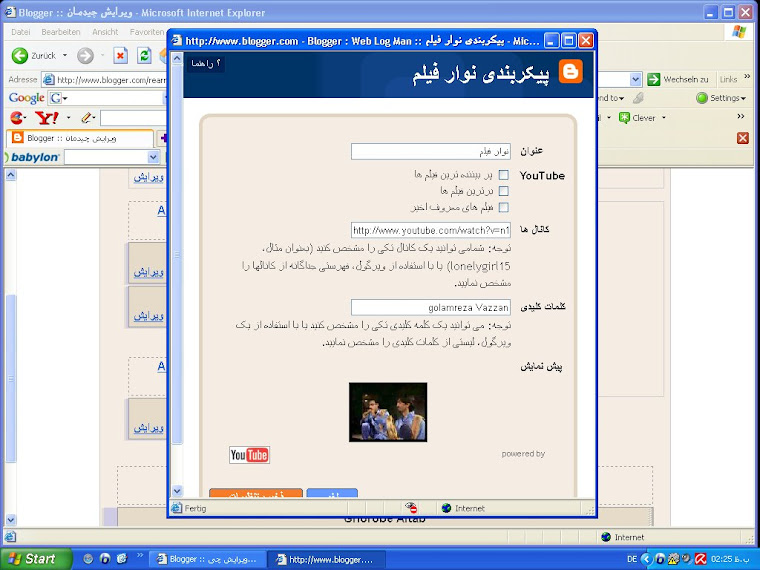Click the Google toolbar logo
Viewport: 760px width, 570px height.
point(27,98)
